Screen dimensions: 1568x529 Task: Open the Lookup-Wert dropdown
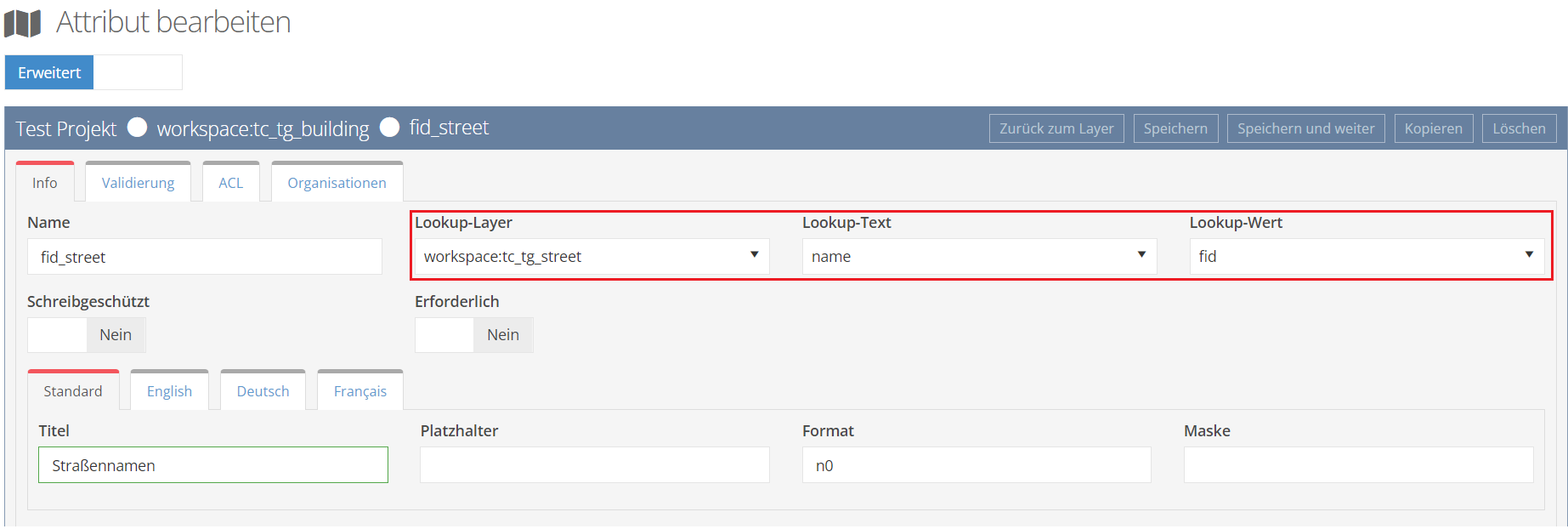click(x=1366, y=257)
